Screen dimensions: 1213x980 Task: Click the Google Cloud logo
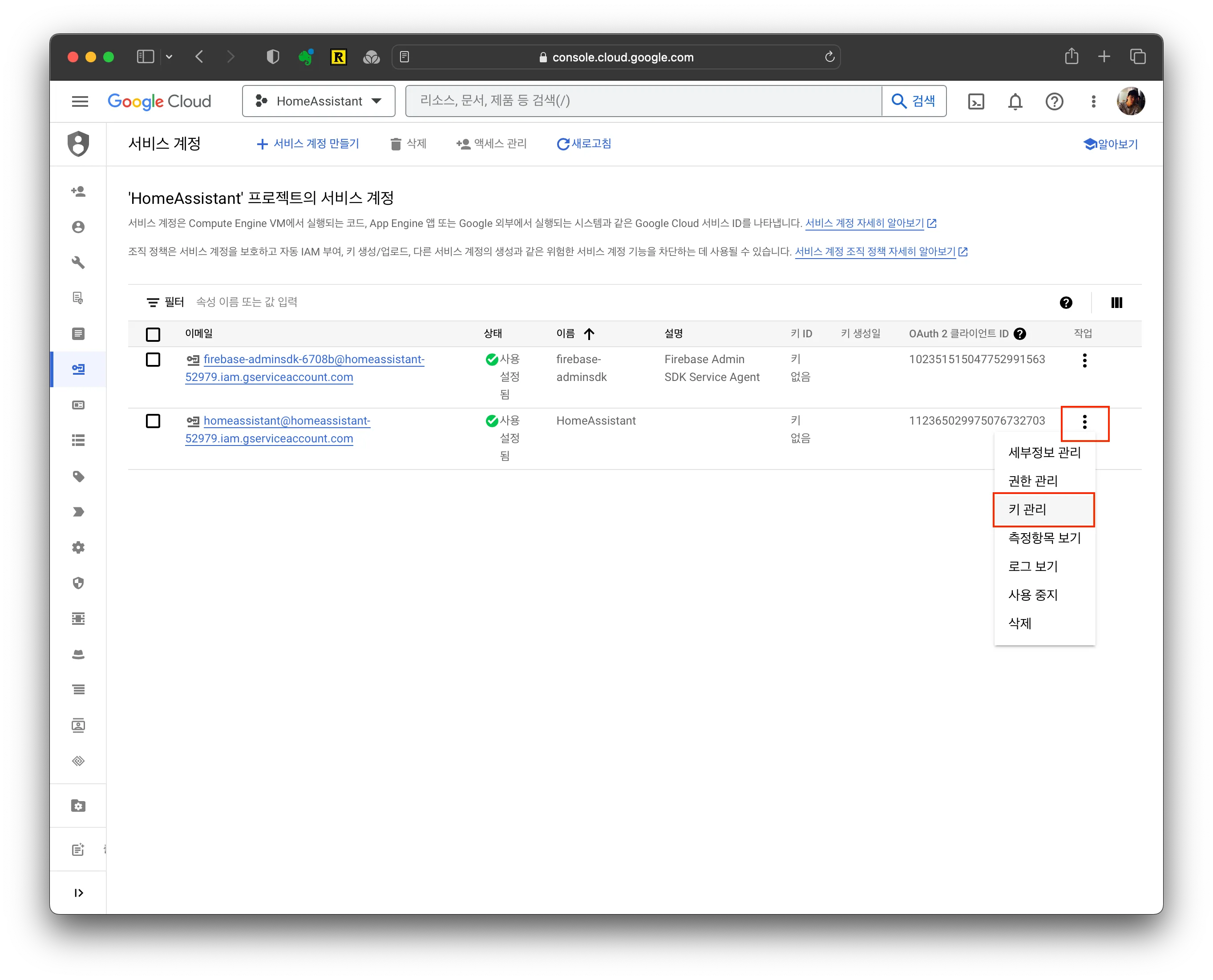pyautogui.click(x=159, y=101)
